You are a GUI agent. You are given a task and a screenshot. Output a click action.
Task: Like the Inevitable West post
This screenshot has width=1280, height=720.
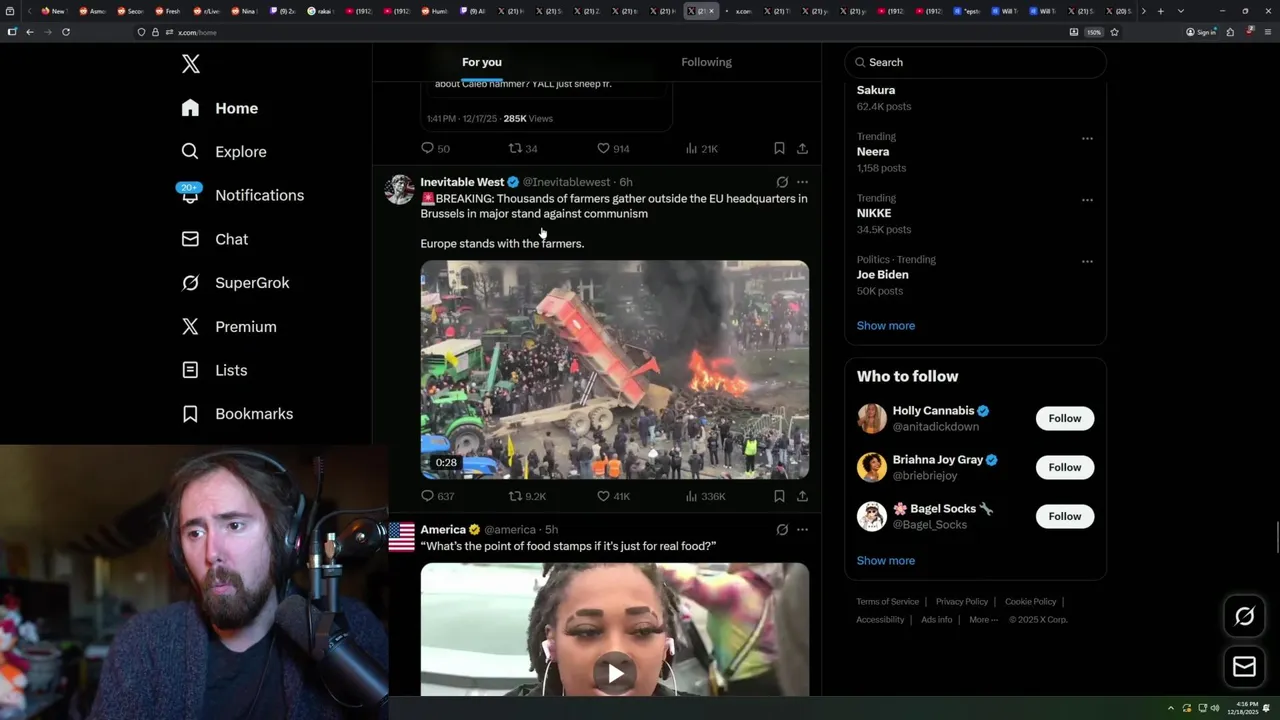click(x=613, y=496)
